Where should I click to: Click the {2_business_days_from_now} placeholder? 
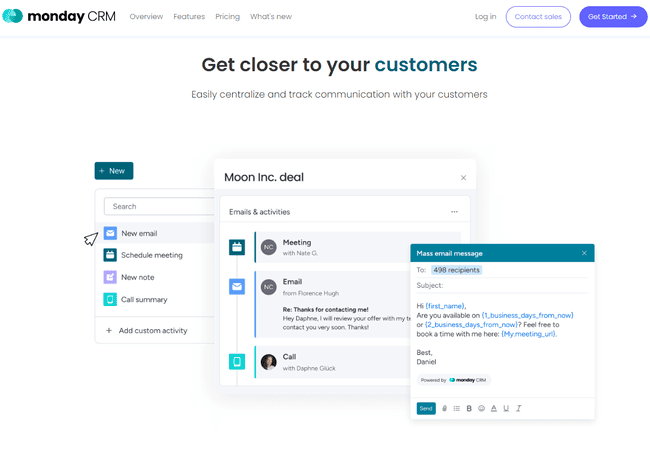[x=471, y=325]
